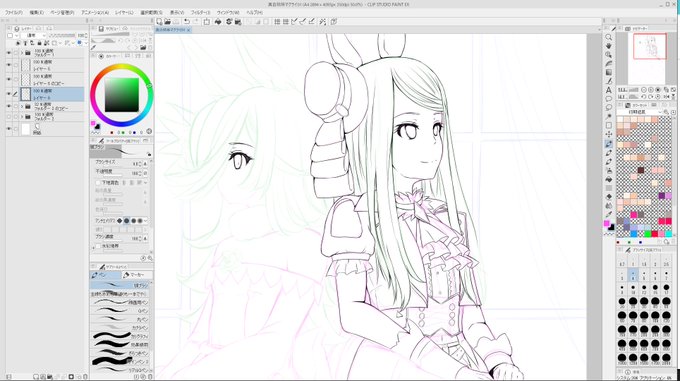Screen dimensions: 680x381
Task: Toggle visibility of the paper layer
Action: click(x=9, y=129)
